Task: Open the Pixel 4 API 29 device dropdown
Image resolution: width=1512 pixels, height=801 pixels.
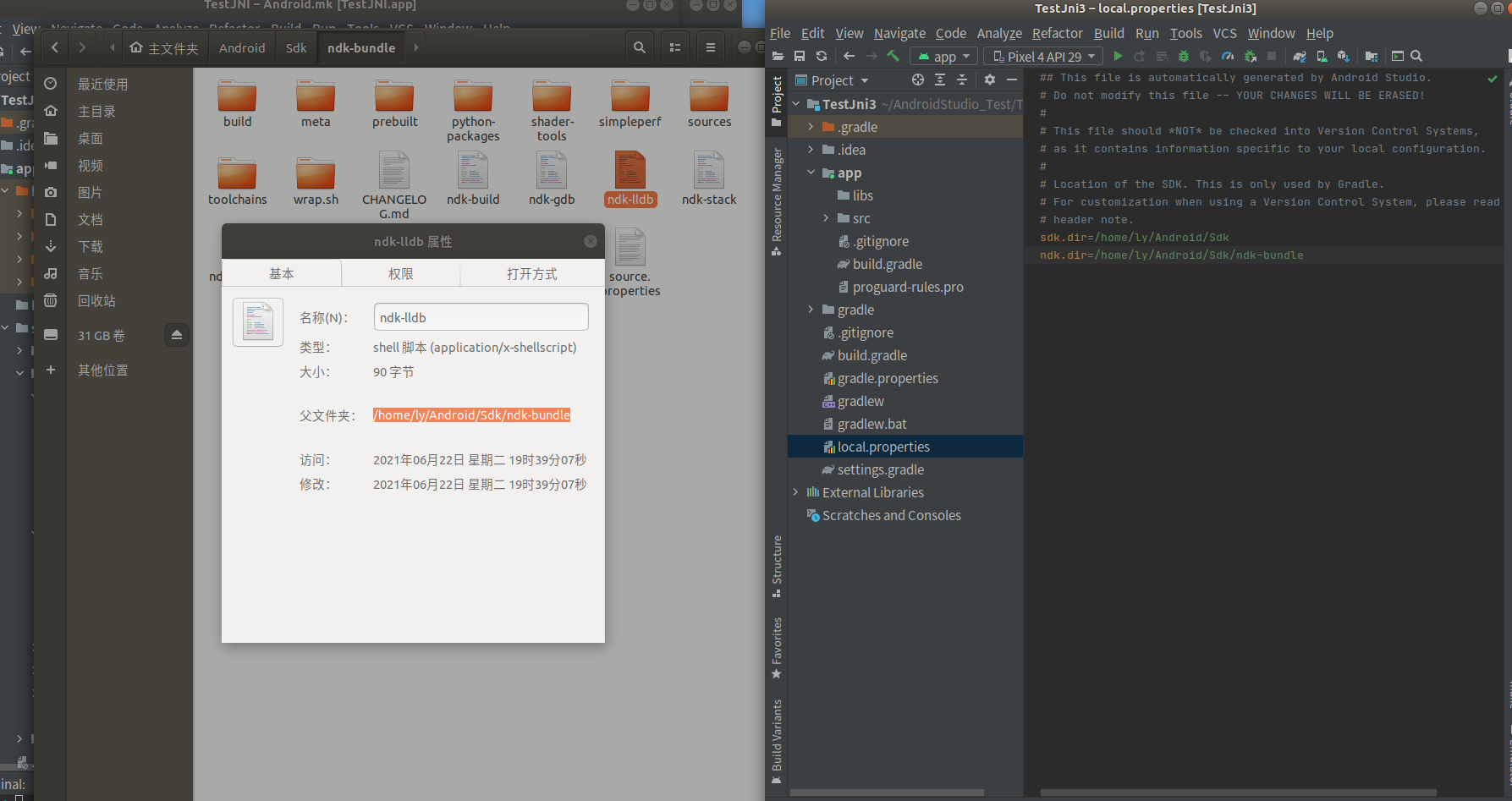Action: click(x=1043, y=56)
